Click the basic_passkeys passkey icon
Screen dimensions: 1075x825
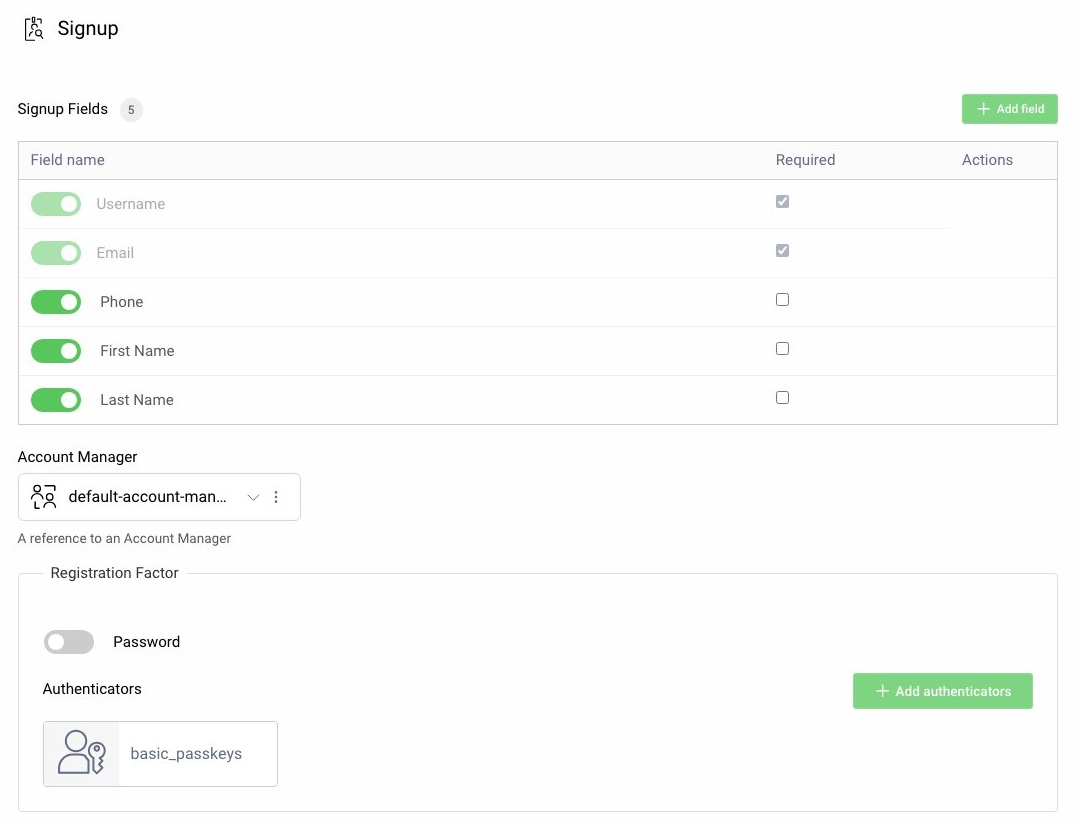(x=81, y=752)
